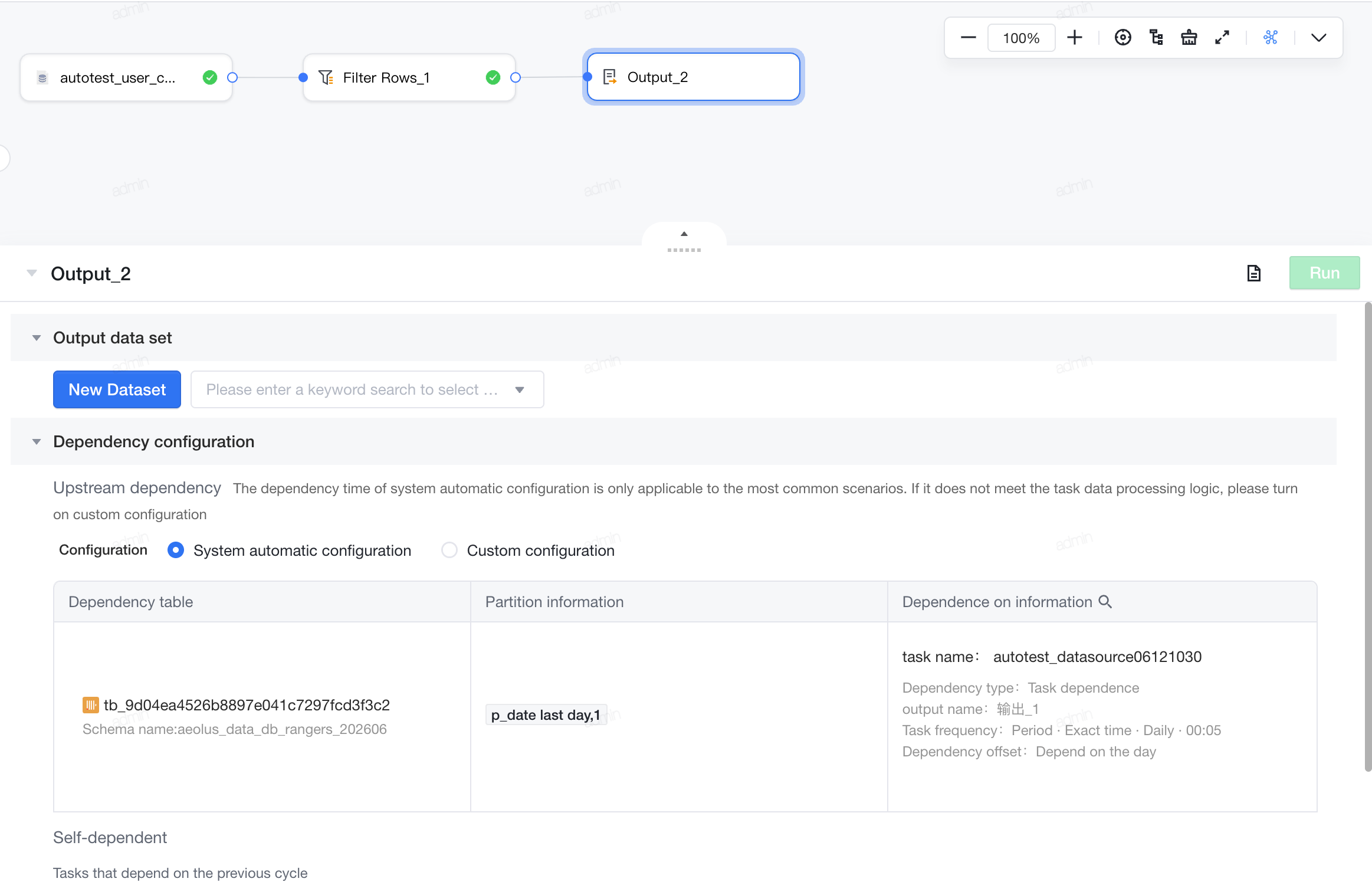This screenshot has height=885, width=1372.
Task: Toggle fullscreen with the expand arrows icon
Action: (1222, 38)
